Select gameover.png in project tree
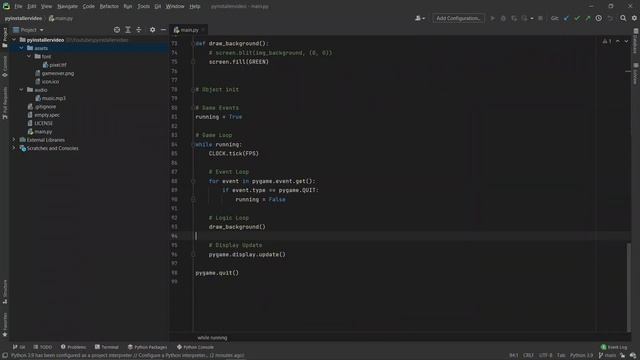The height and width of the screenshot is (360, 640). tap(58, 73)
